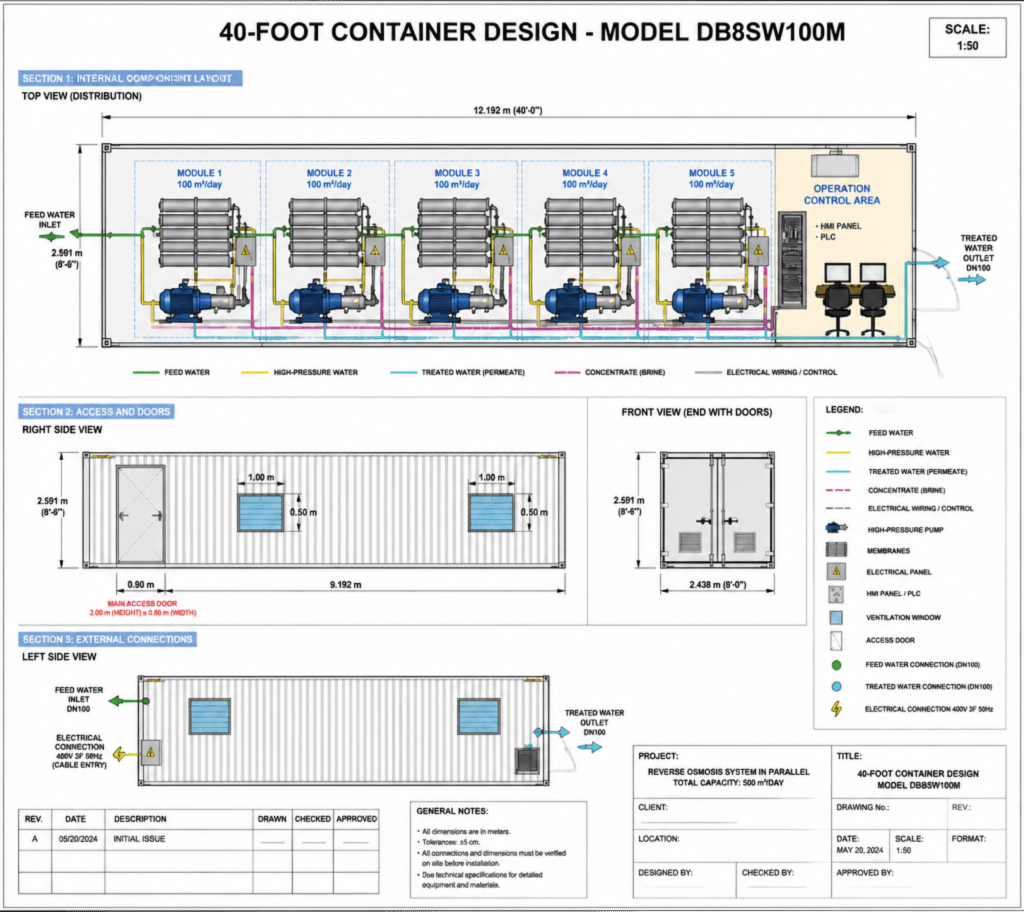
Task: Click the access door legend icon
Action: (836, 641)
